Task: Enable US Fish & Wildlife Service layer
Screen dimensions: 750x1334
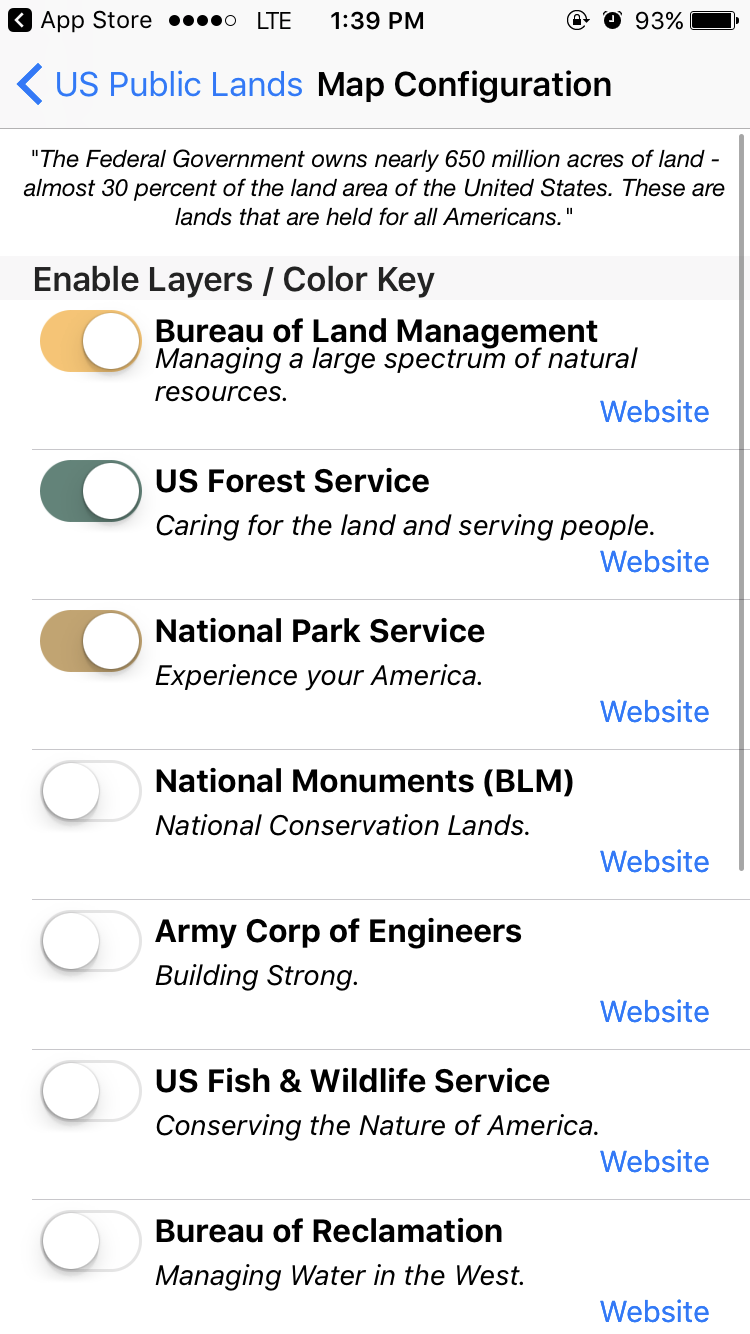Action: pos(91,1091)
